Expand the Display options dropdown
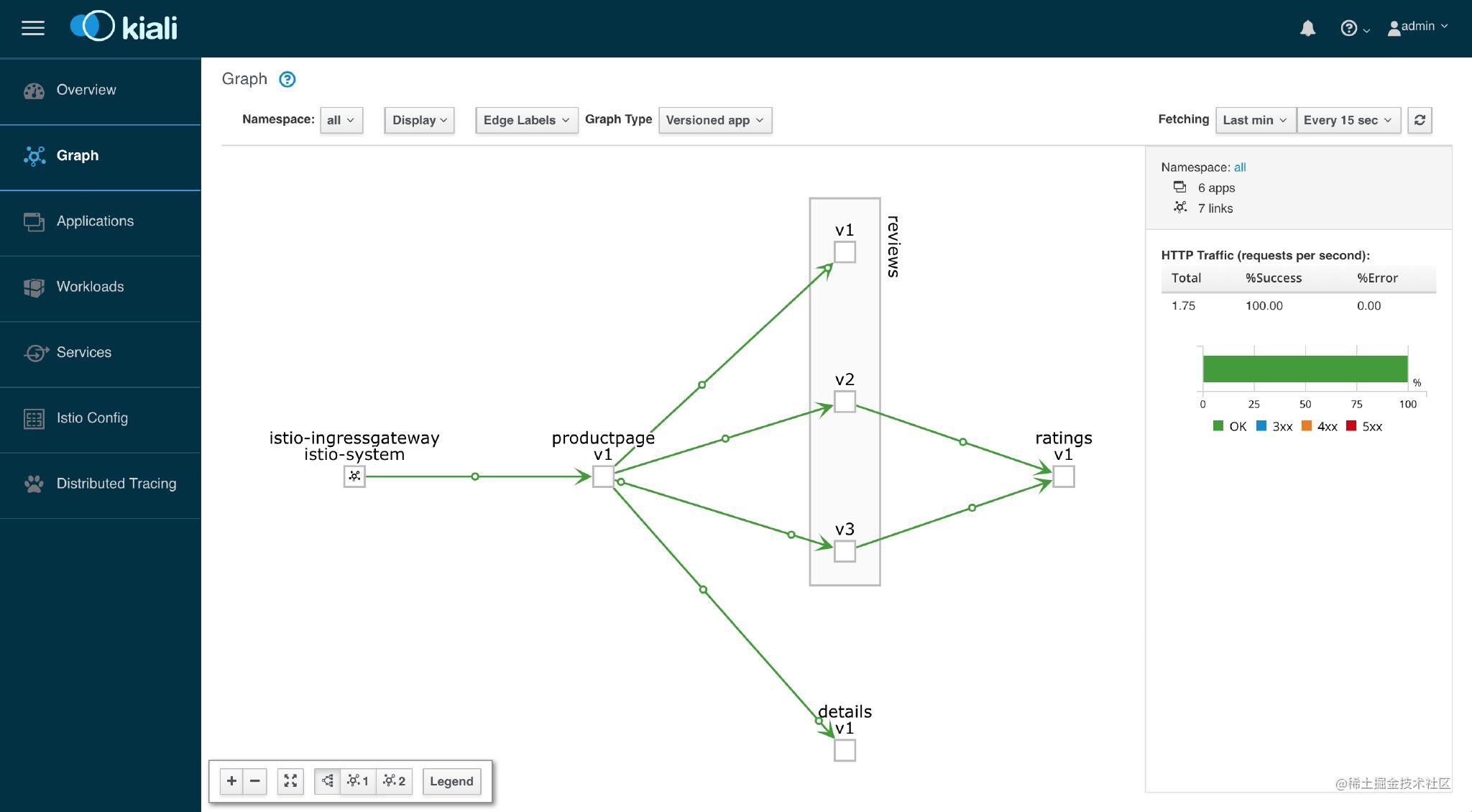Image resolution: width=1472 pixels, height=812 pixels. (419, 120)
